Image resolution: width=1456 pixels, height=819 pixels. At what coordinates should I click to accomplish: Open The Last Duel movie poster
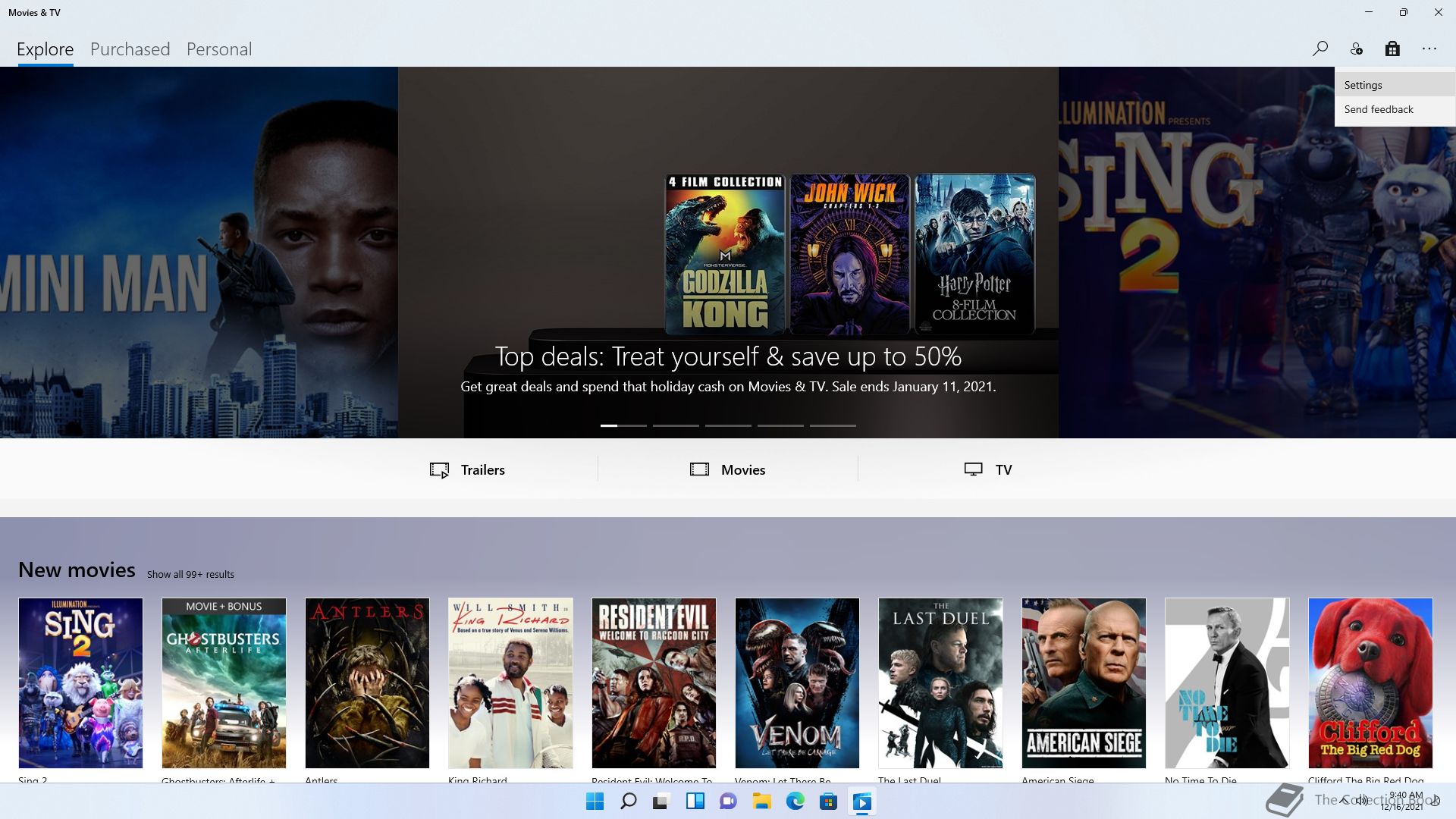[x=940, y=682]
